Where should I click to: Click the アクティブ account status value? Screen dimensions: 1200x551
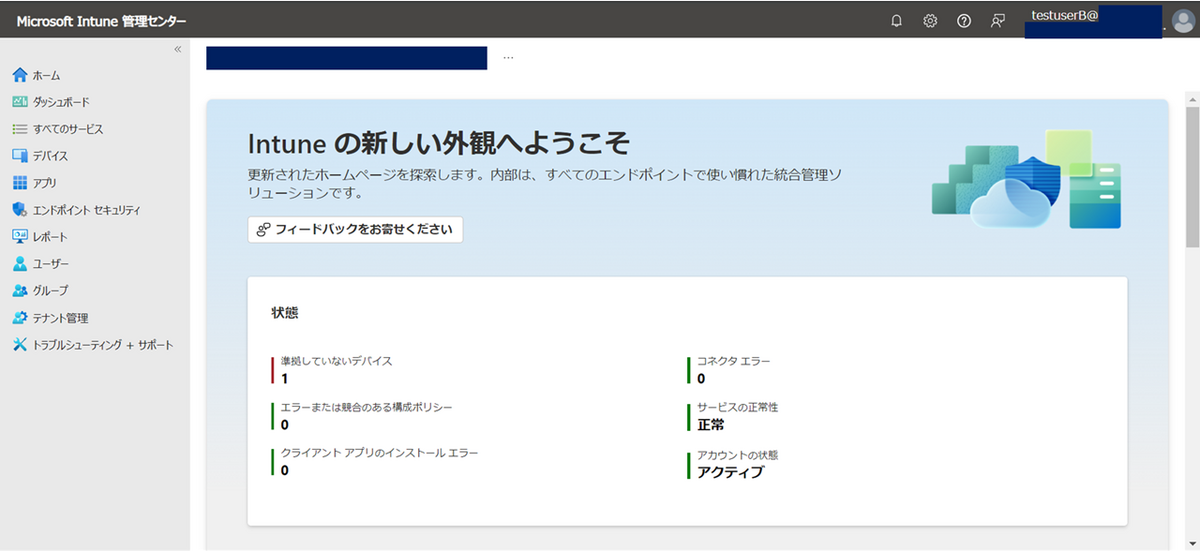point(730,472)
